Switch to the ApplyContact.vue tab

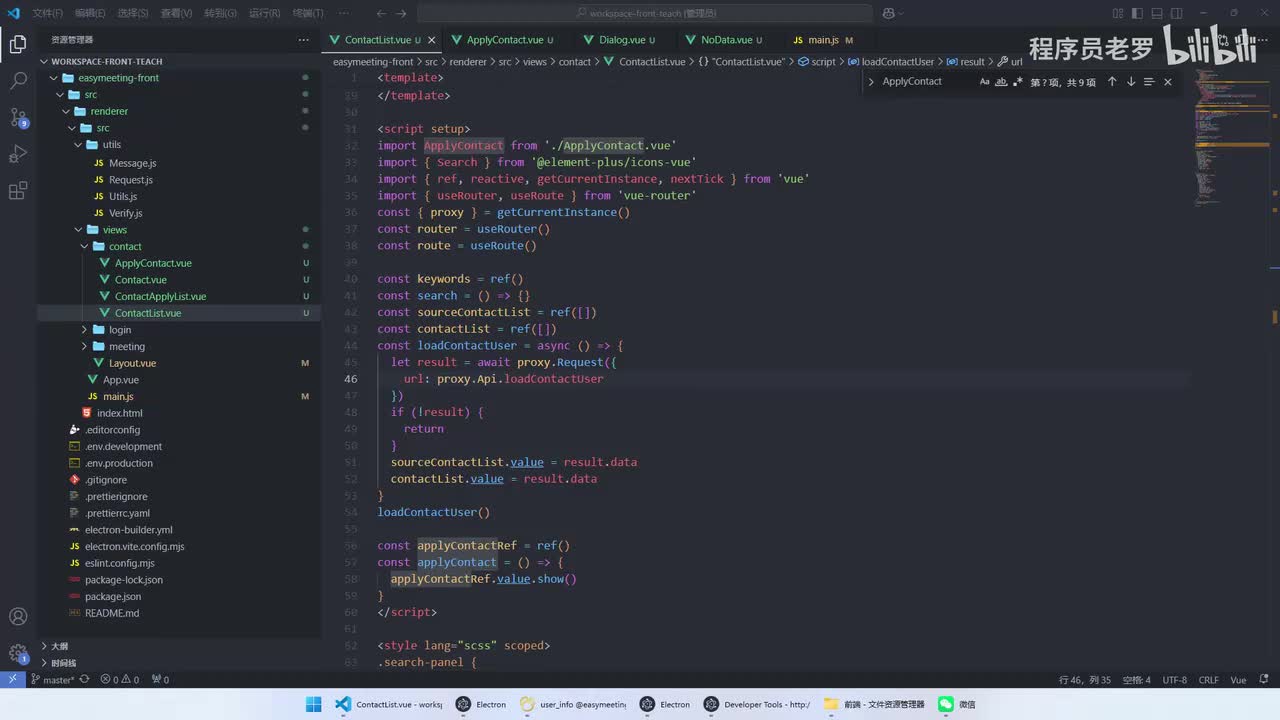coord(504,40)
